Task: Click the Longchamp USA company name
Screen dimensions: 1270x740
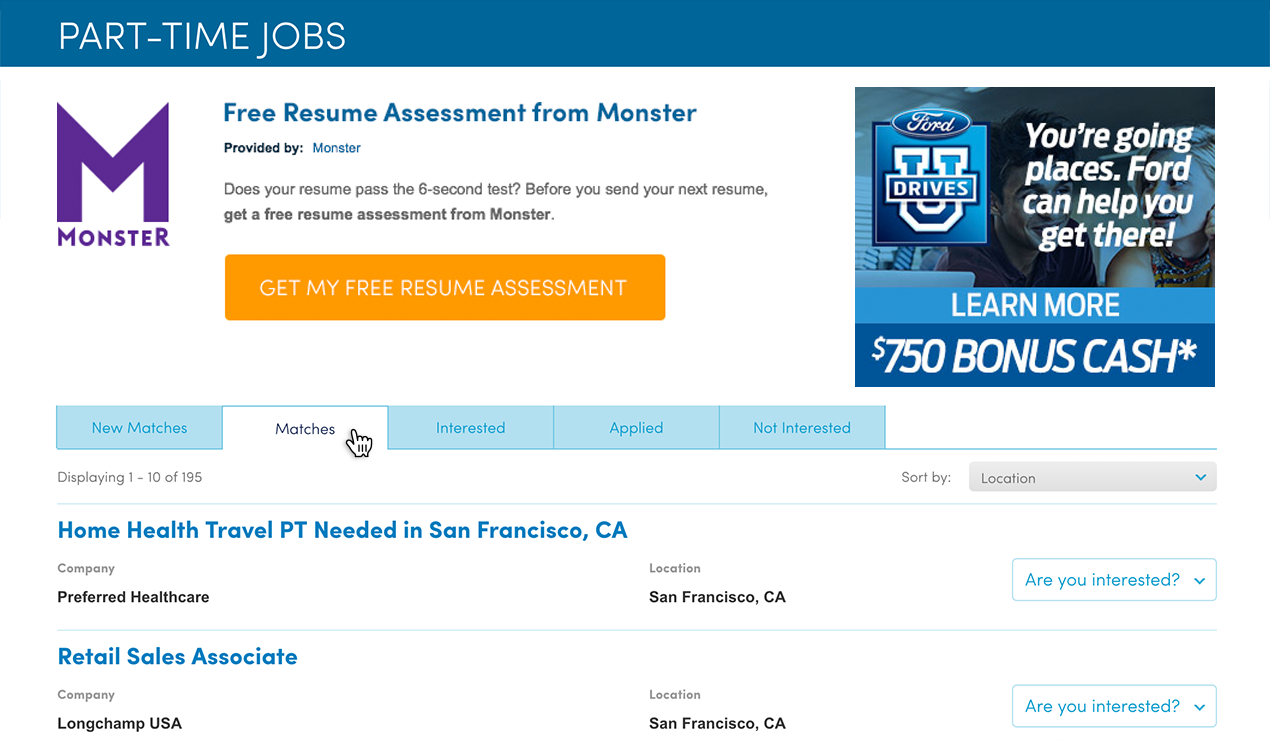Action: pos(120,723)
